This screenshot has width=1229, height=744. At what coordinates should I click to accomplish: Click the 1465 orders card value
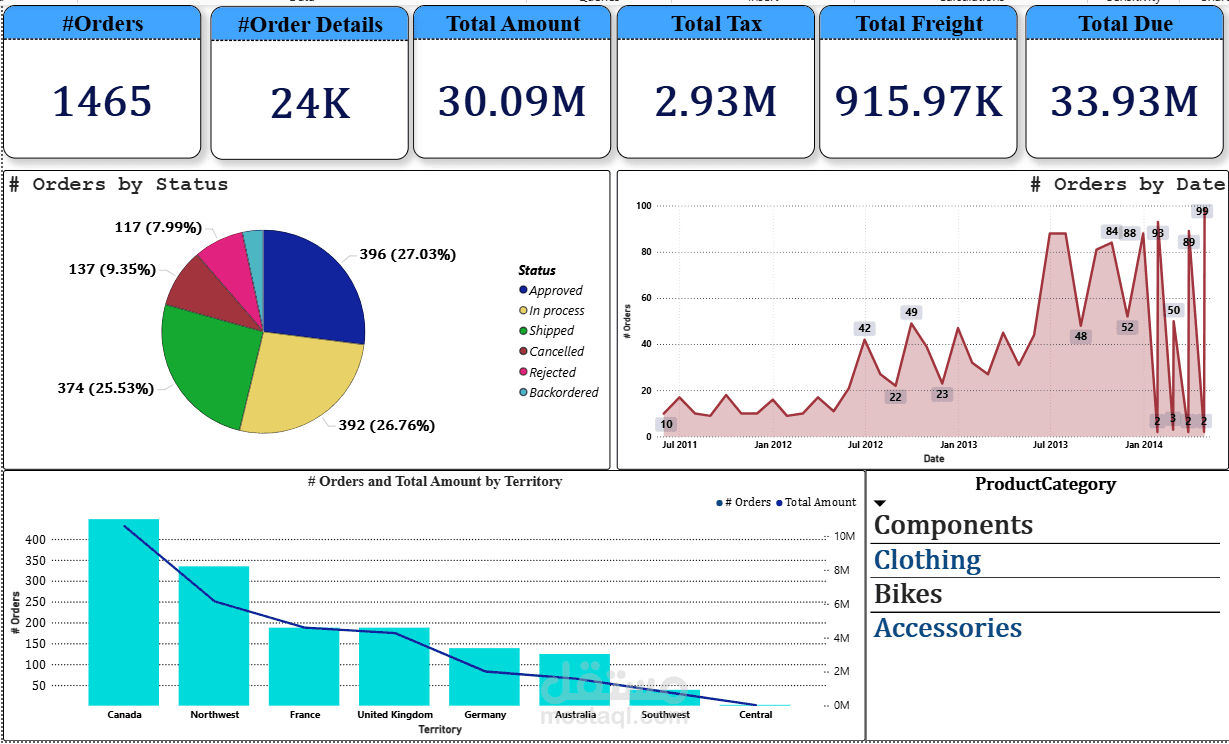[x=102, y=101]
